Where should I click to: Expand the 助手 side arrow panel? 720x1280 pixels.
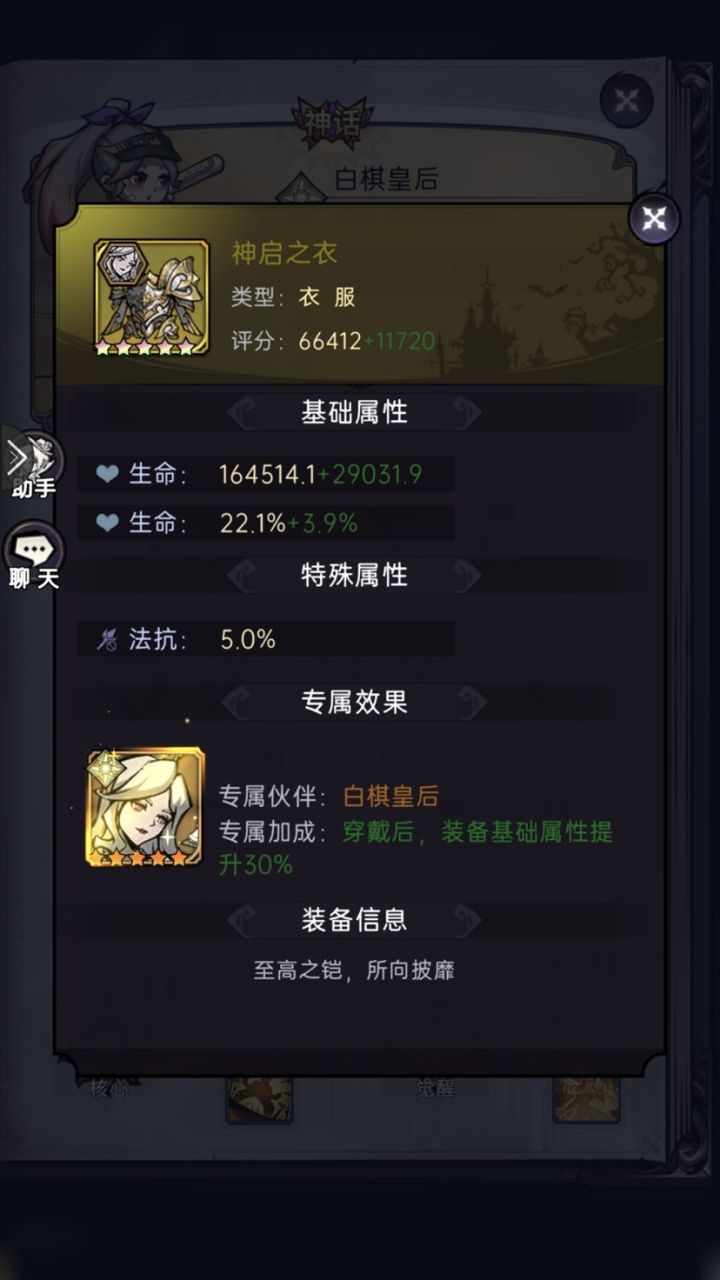[31, 463]
